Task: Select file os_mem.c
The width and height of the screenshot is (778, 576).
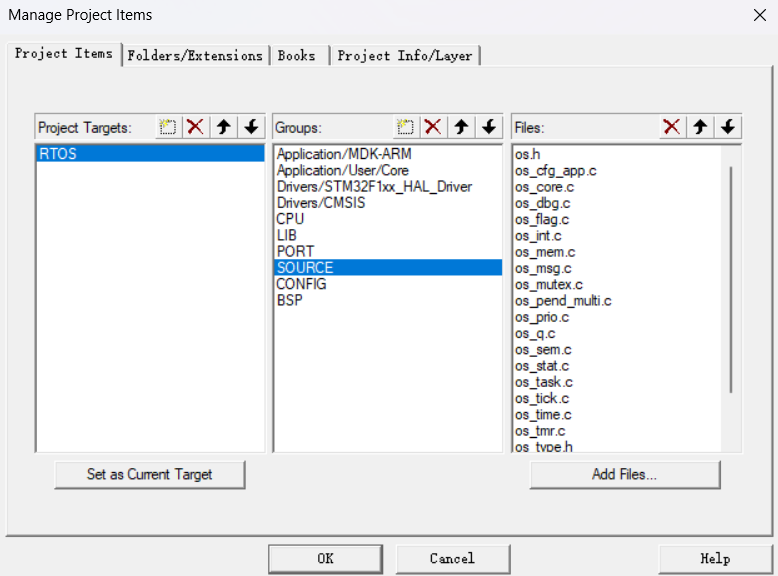Action: tap(617, 252)
